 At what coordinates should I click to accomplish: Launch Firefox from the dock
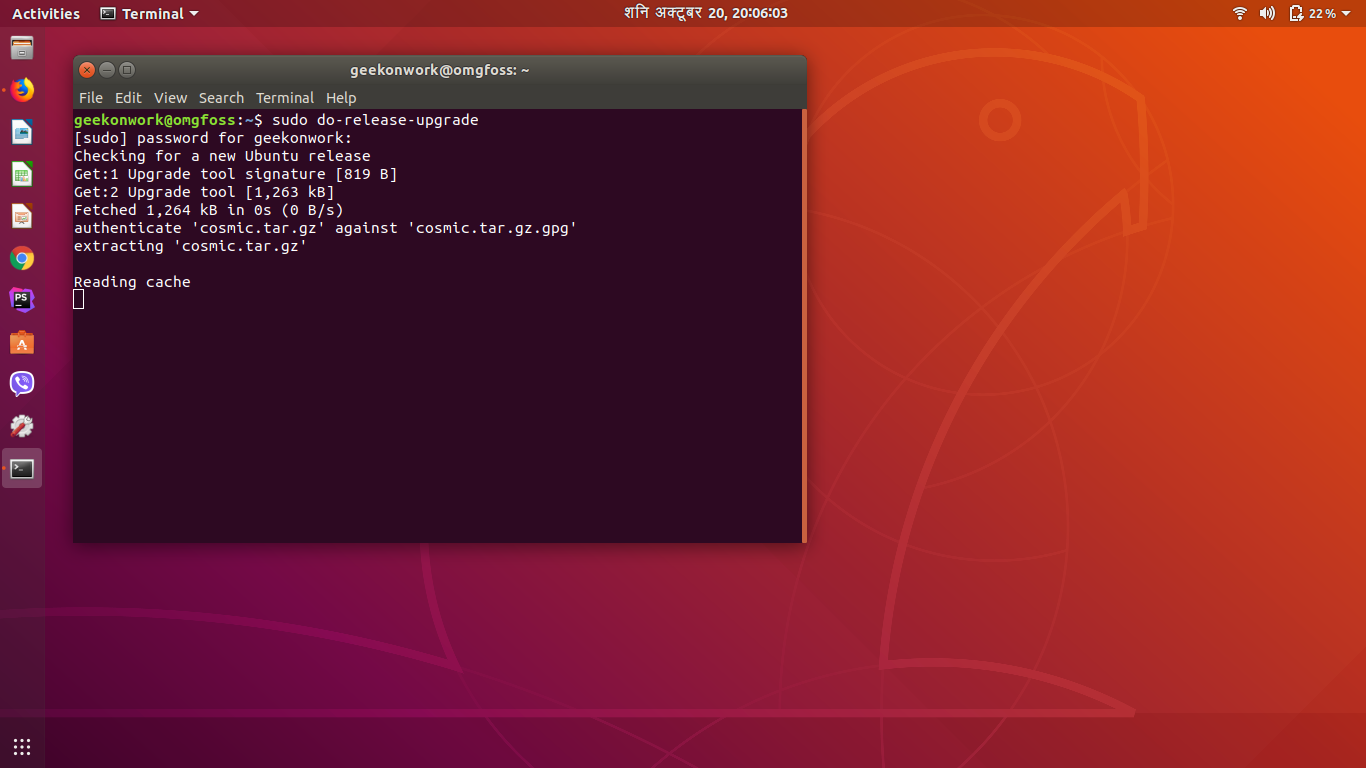coord(22,90)
